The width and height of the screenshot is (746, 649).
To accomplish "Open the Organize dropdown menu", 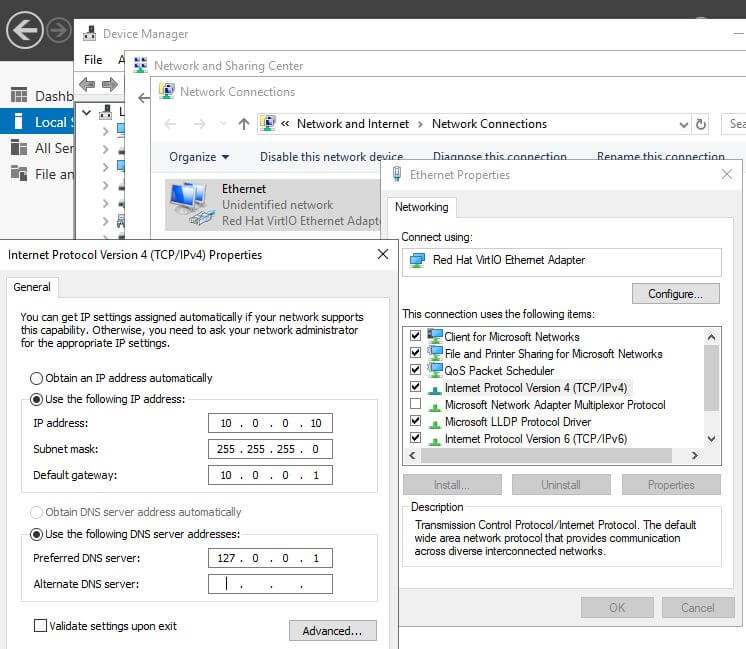I will pyautogui.click(x=198, y=157).
